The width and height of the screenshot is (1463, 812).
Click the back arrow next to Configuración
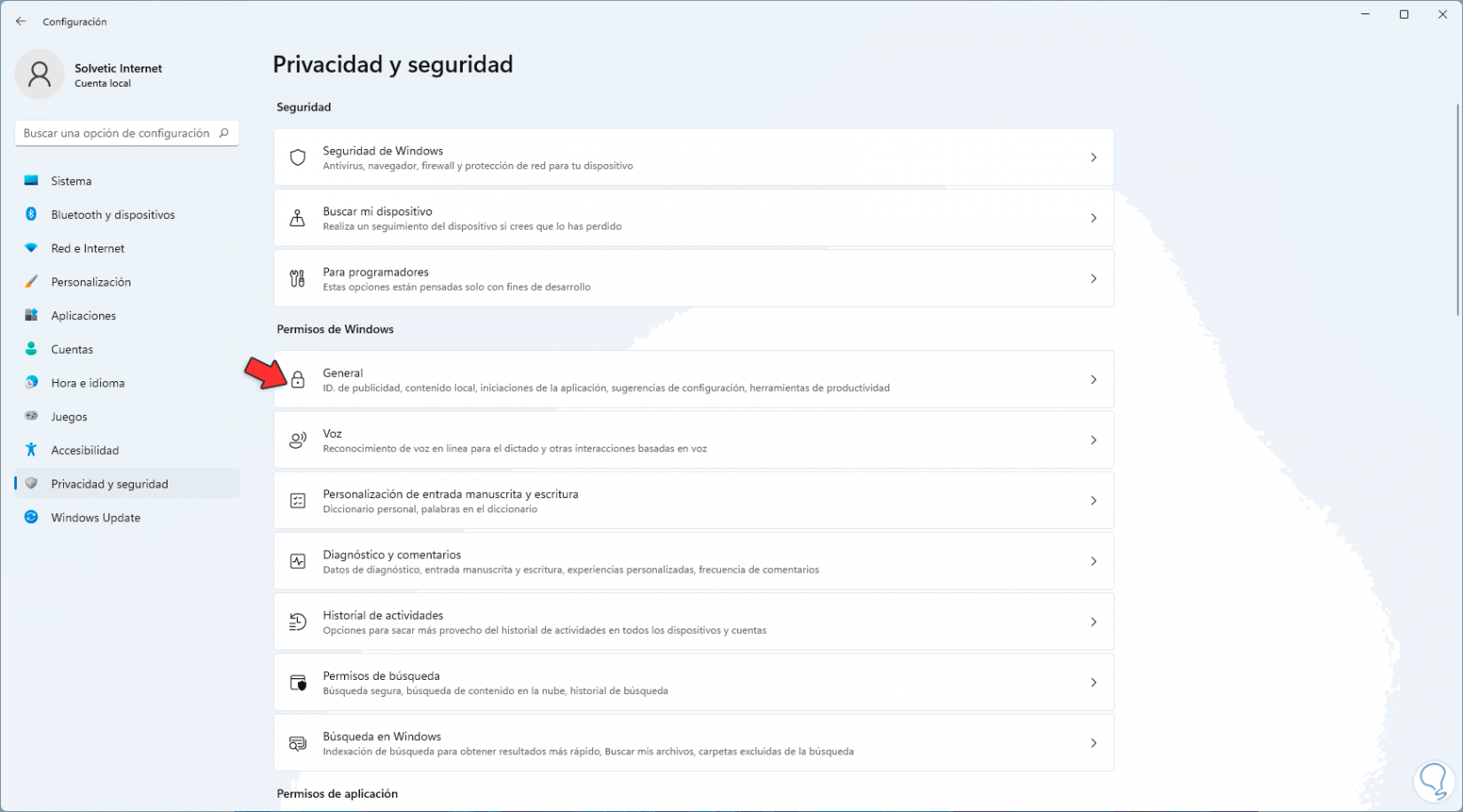21,21
